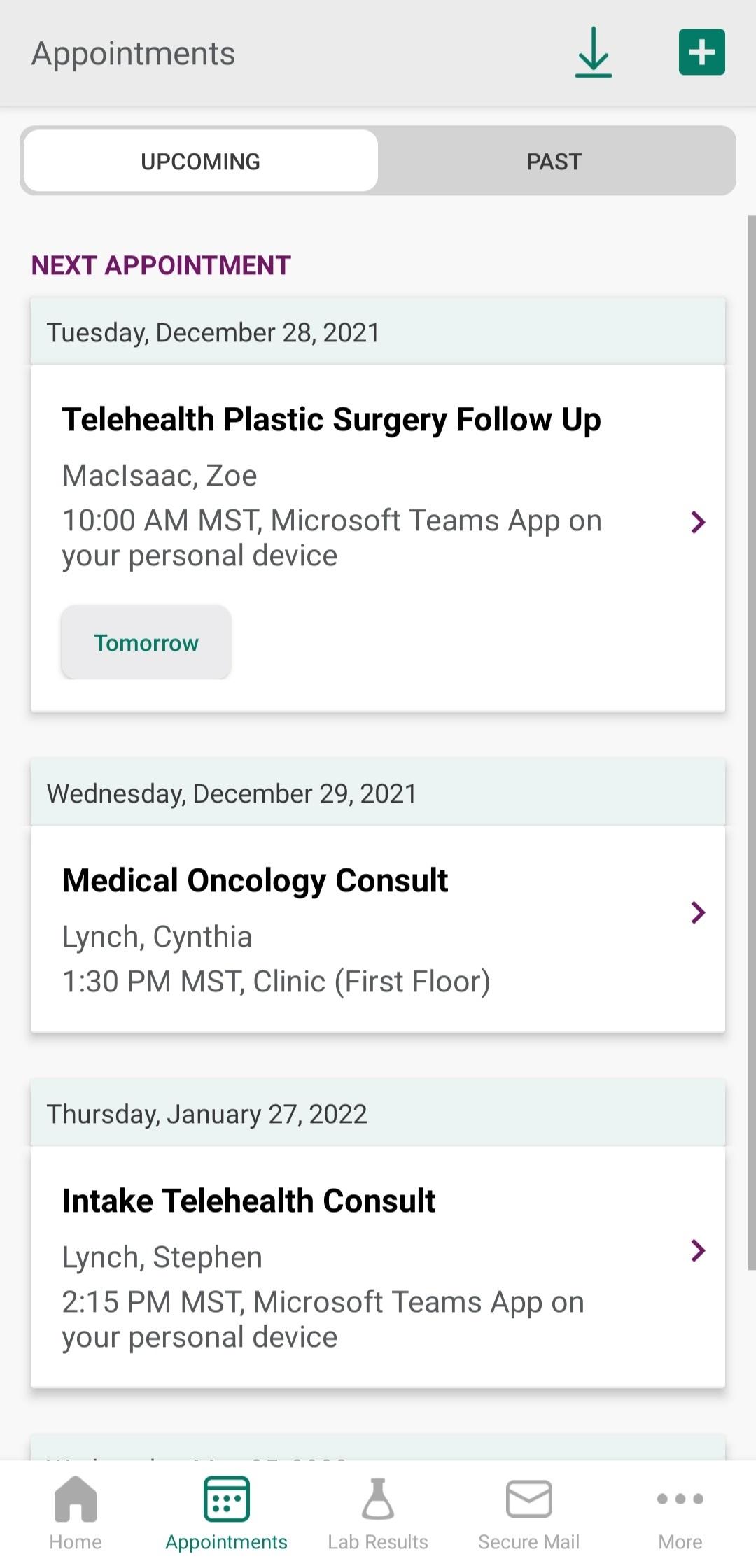The width and height of the screenshot is (756, 1568).
Task: Open the Lab Results flask icon
Action: pos(378,1499)
